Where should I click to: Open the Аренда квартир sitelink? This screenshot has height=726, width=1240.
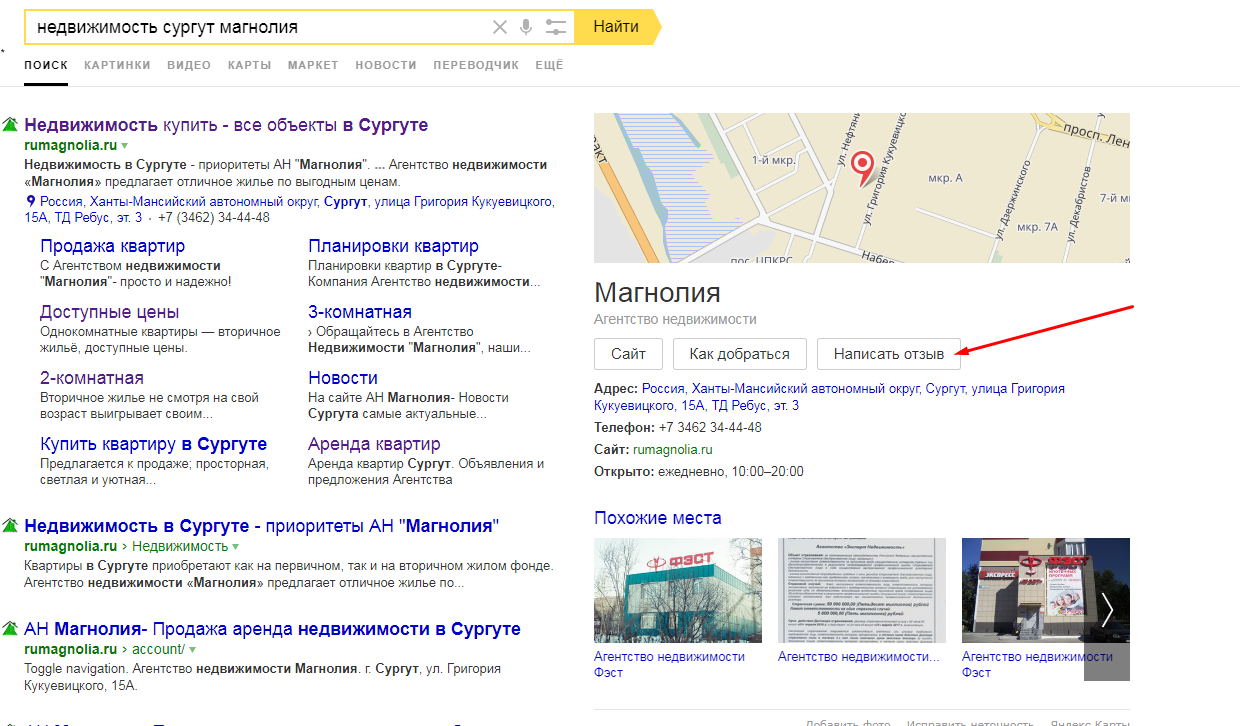coord(374,444)
